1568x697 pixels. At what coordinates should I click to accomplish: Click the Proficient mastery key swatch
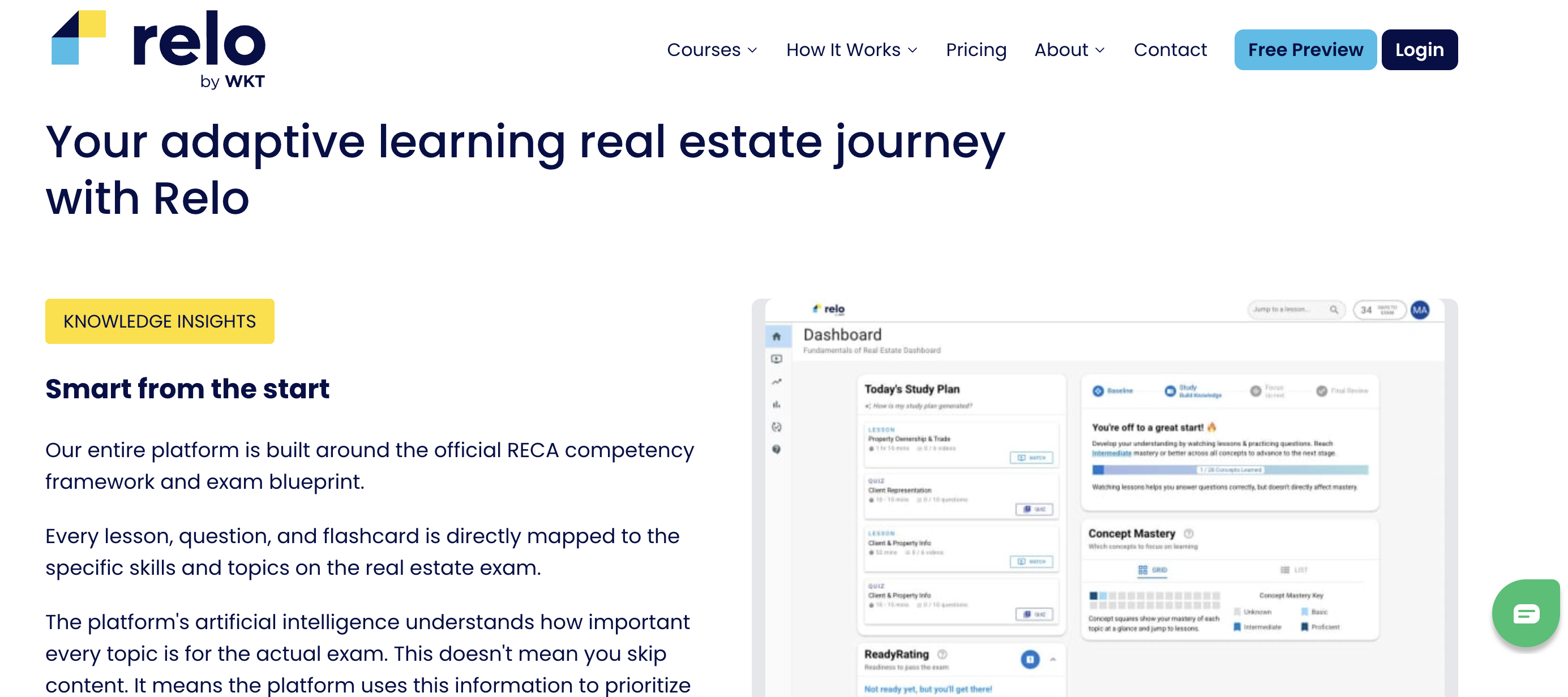tap(1304, 626)
